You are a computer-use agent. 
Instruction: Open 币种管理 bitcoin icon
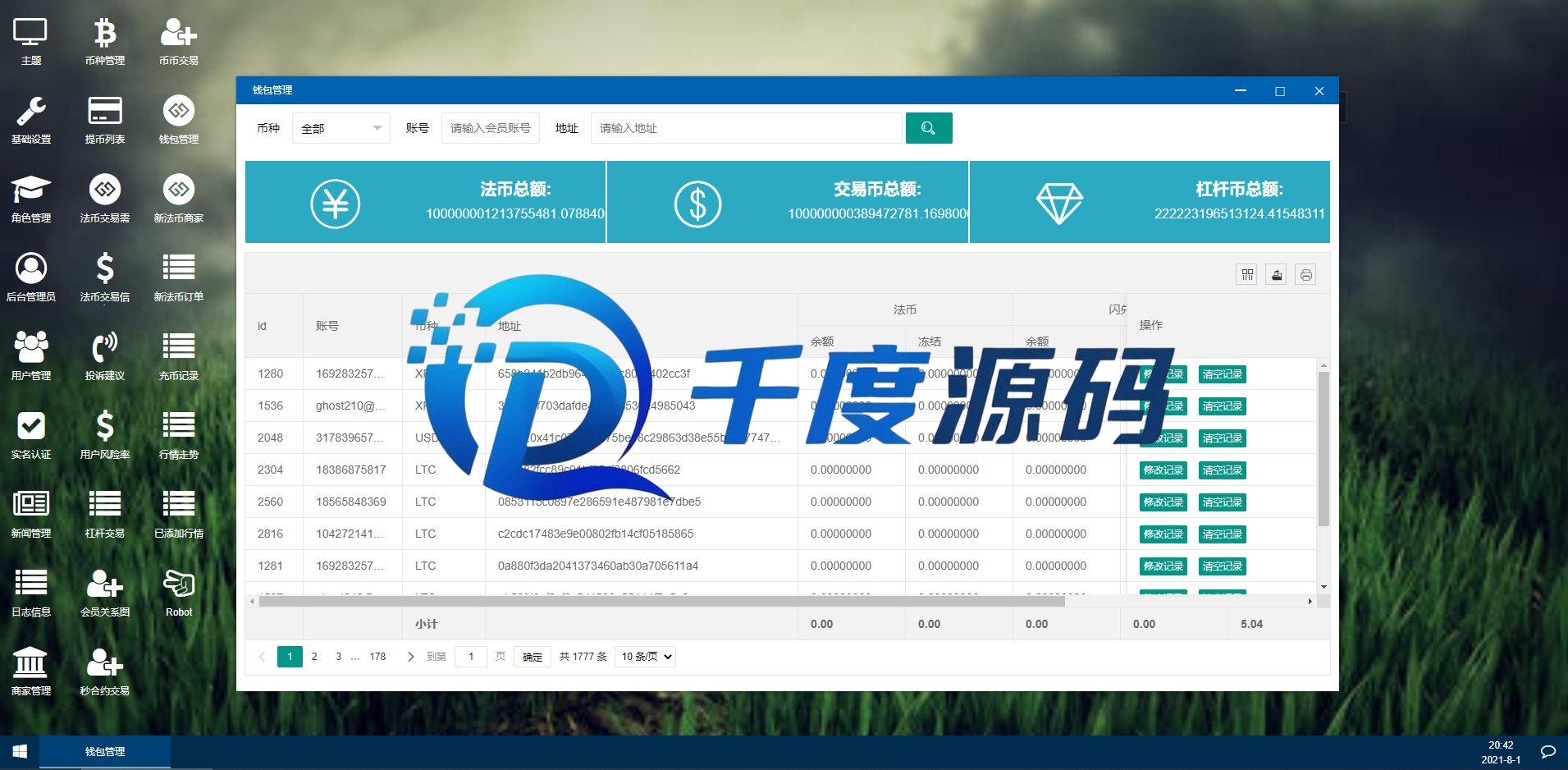click(x=105, y=41)
